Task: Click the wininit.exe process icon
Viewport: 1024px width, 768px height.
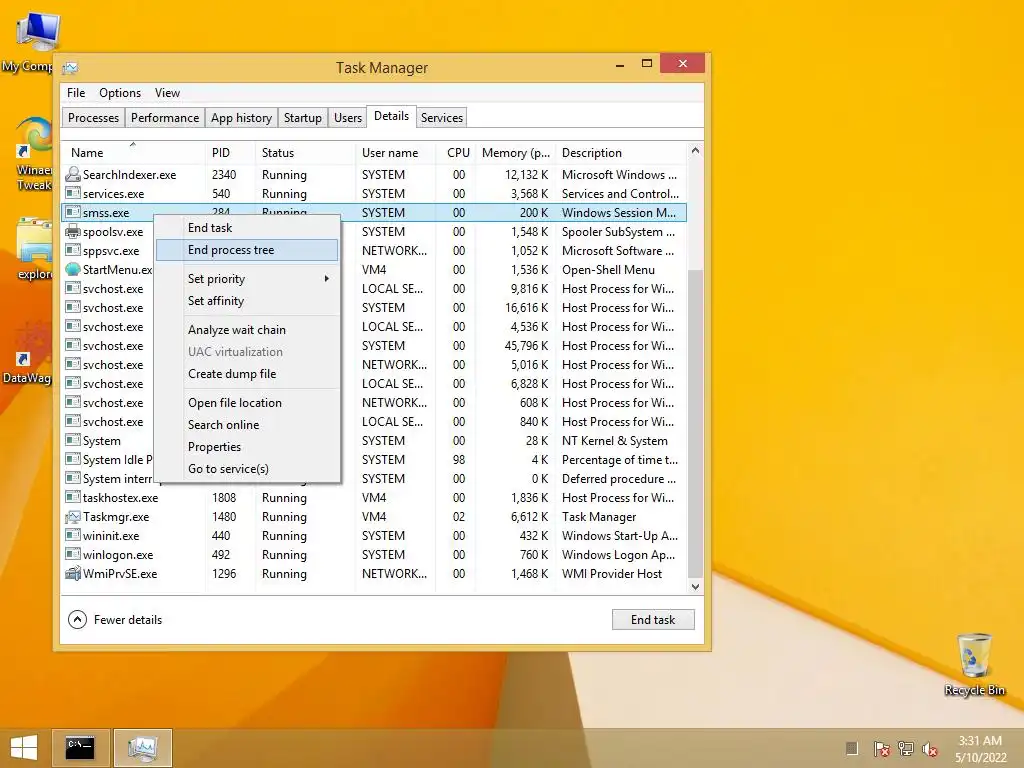Action: tap(72, 536)
